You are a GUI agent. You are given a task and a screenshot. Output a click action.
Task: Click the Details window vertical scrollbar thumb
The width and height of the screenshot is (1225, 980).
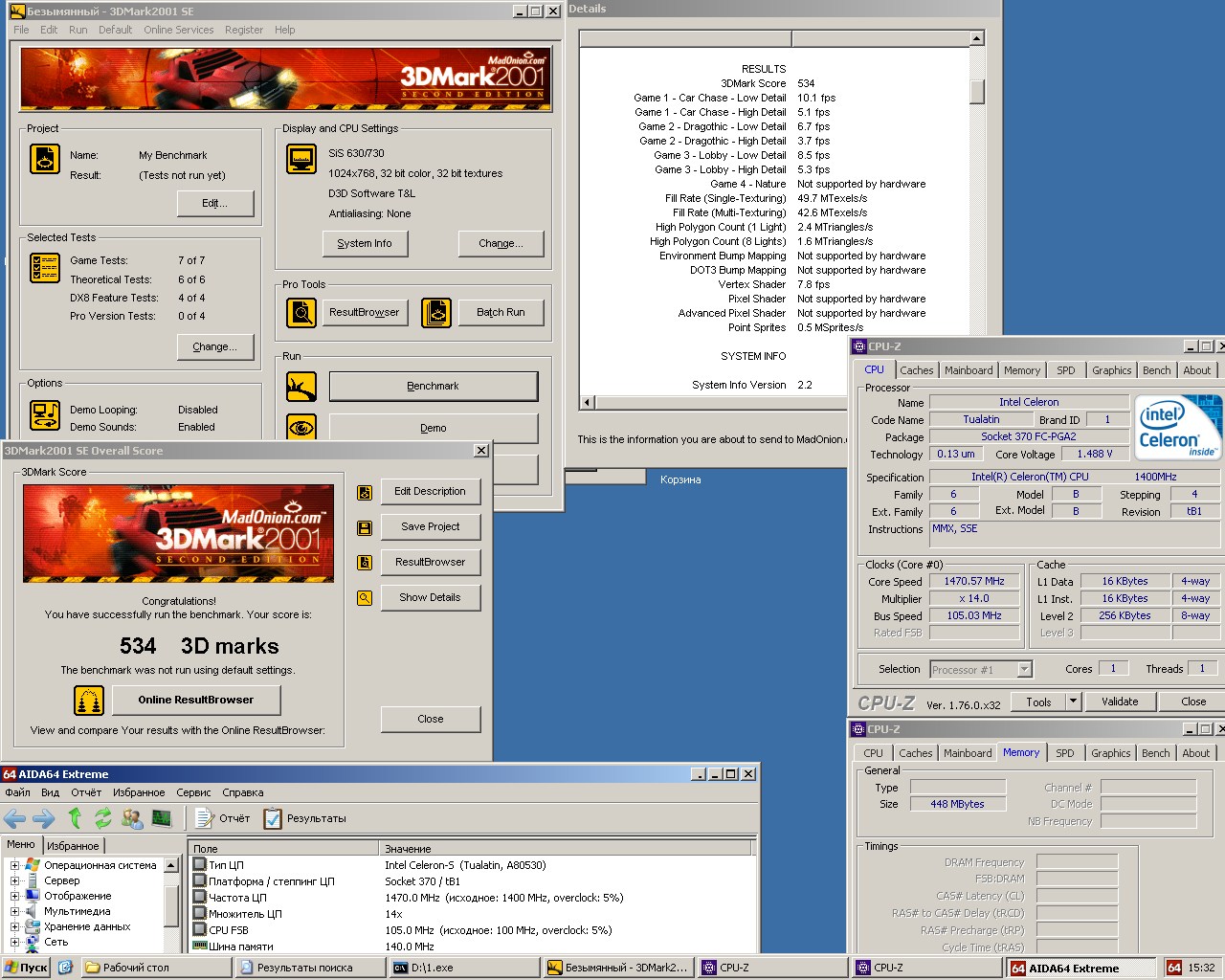tap(977, 91)
